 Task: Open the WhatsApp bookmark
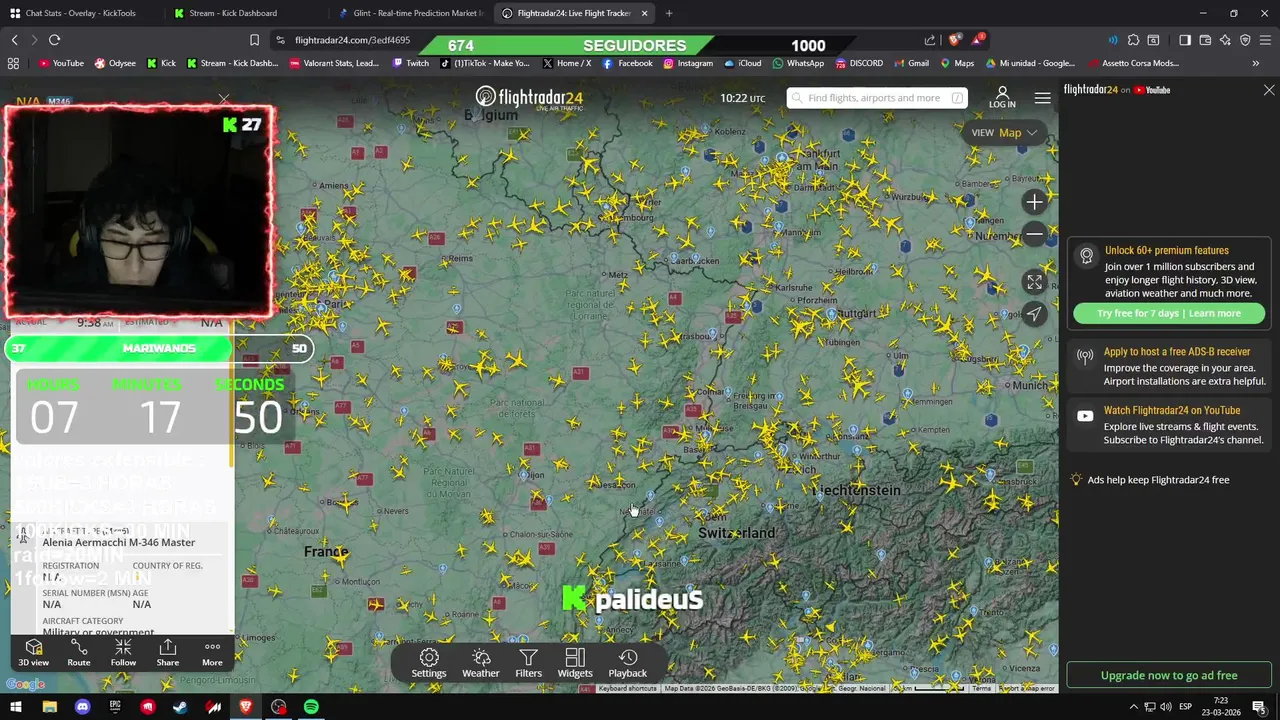tap(797, 63)
